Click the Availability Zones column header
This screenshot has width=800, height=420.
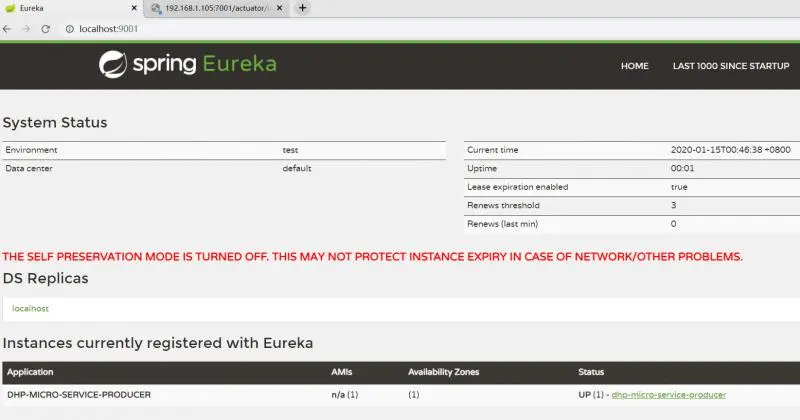point(444,372)
